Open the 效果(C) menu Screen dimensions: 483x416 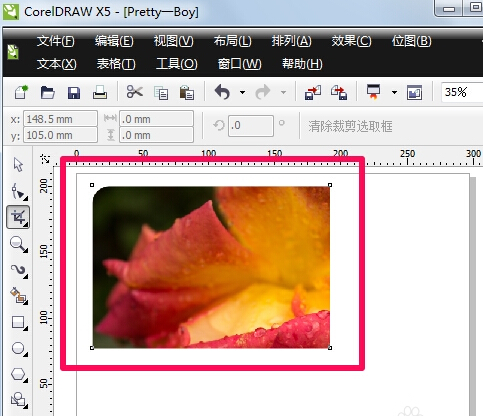[351, 41]
